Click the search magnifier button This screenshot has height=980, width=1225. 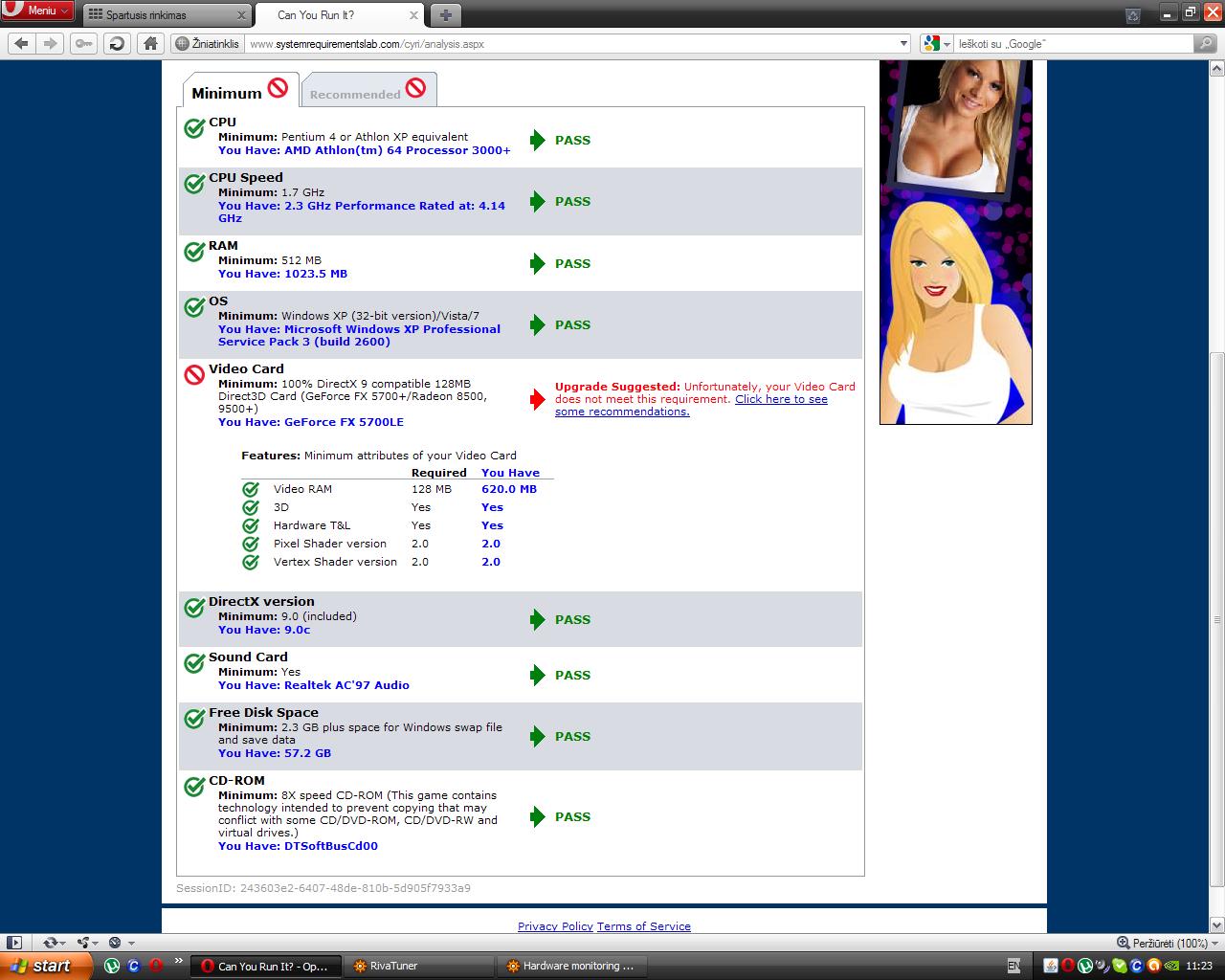tap(1206, 44)
